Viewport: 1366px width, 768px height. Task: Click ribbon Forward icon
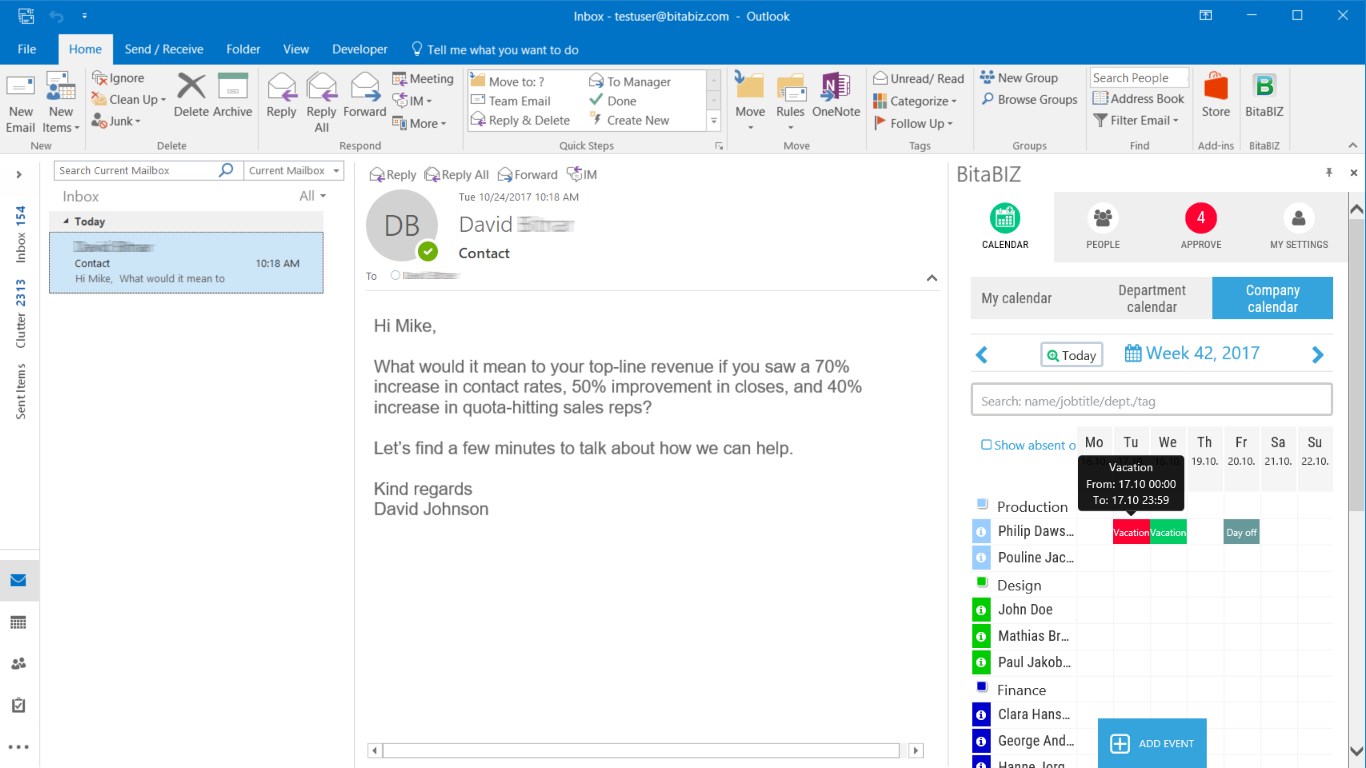pos(364,97)
